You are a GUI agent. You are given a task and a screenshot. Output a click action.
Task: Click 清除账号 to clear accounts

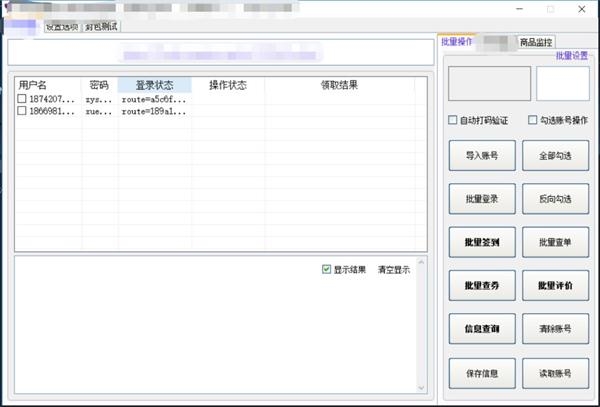[555, 329]
